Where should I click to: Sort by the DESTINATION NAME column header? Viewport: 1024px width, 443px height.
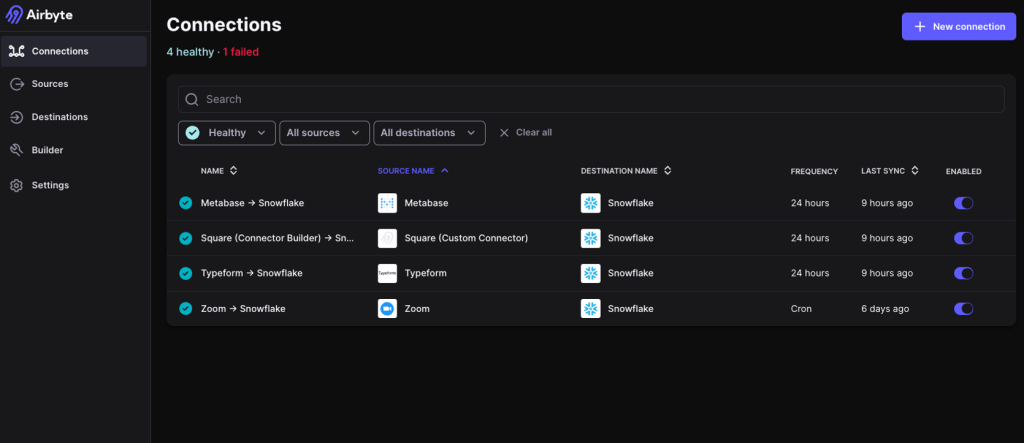click(x=626, y=171)
